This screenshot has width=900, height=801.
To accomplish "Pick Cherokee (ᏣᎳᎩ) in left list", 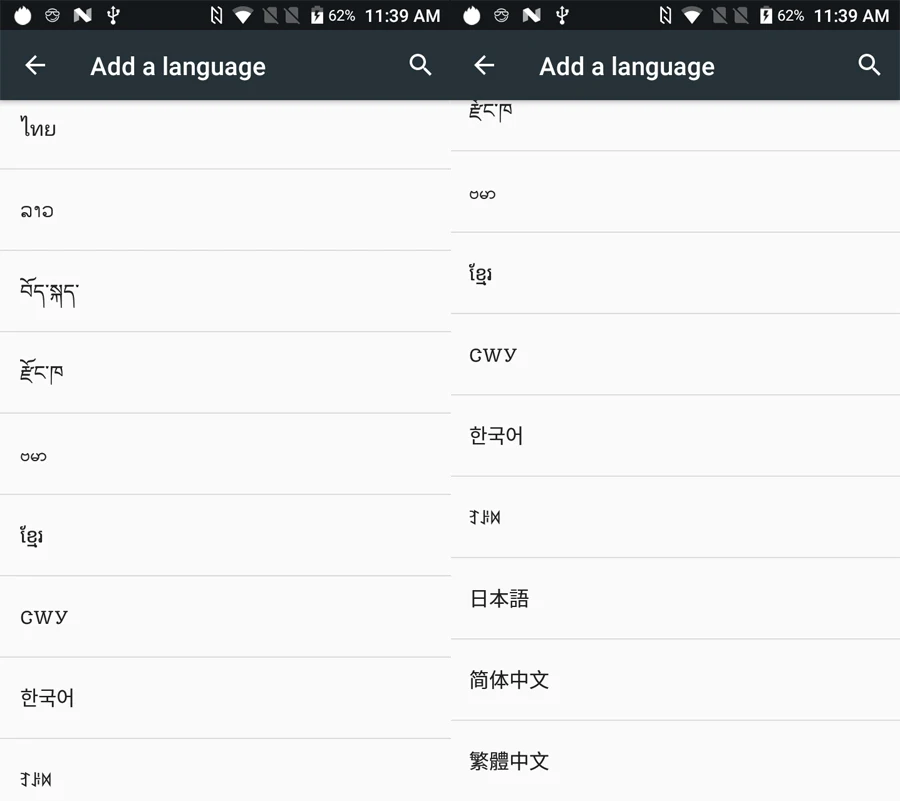I will (x=225, y=617).
